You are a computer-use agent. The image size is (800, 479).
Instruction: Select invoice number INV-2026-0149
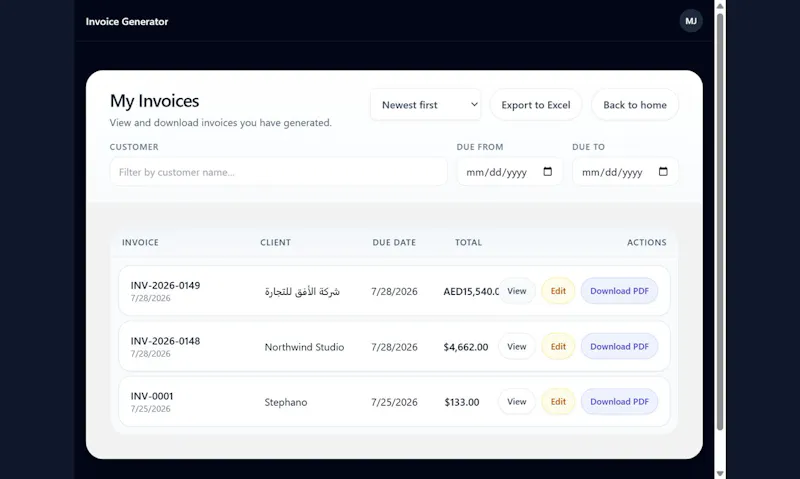[x=165, y=285]
